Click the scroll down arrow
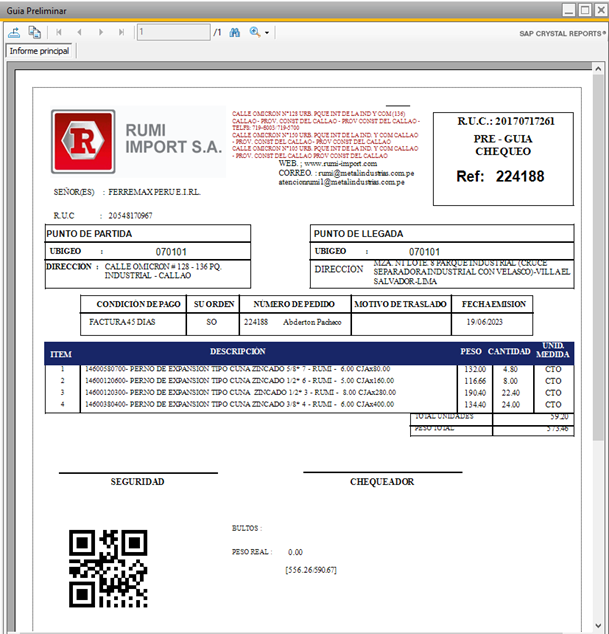The width and height of the screenshot is (609, 634). (598, 626)
